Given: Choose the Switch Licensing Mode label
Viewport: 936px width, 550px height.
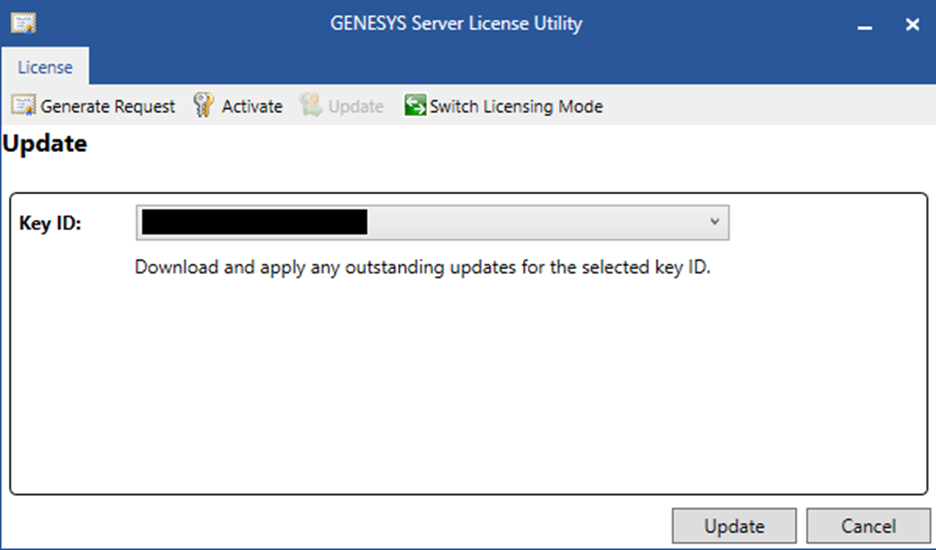Looking at the screenshot, I should click(x=516, y=106).
